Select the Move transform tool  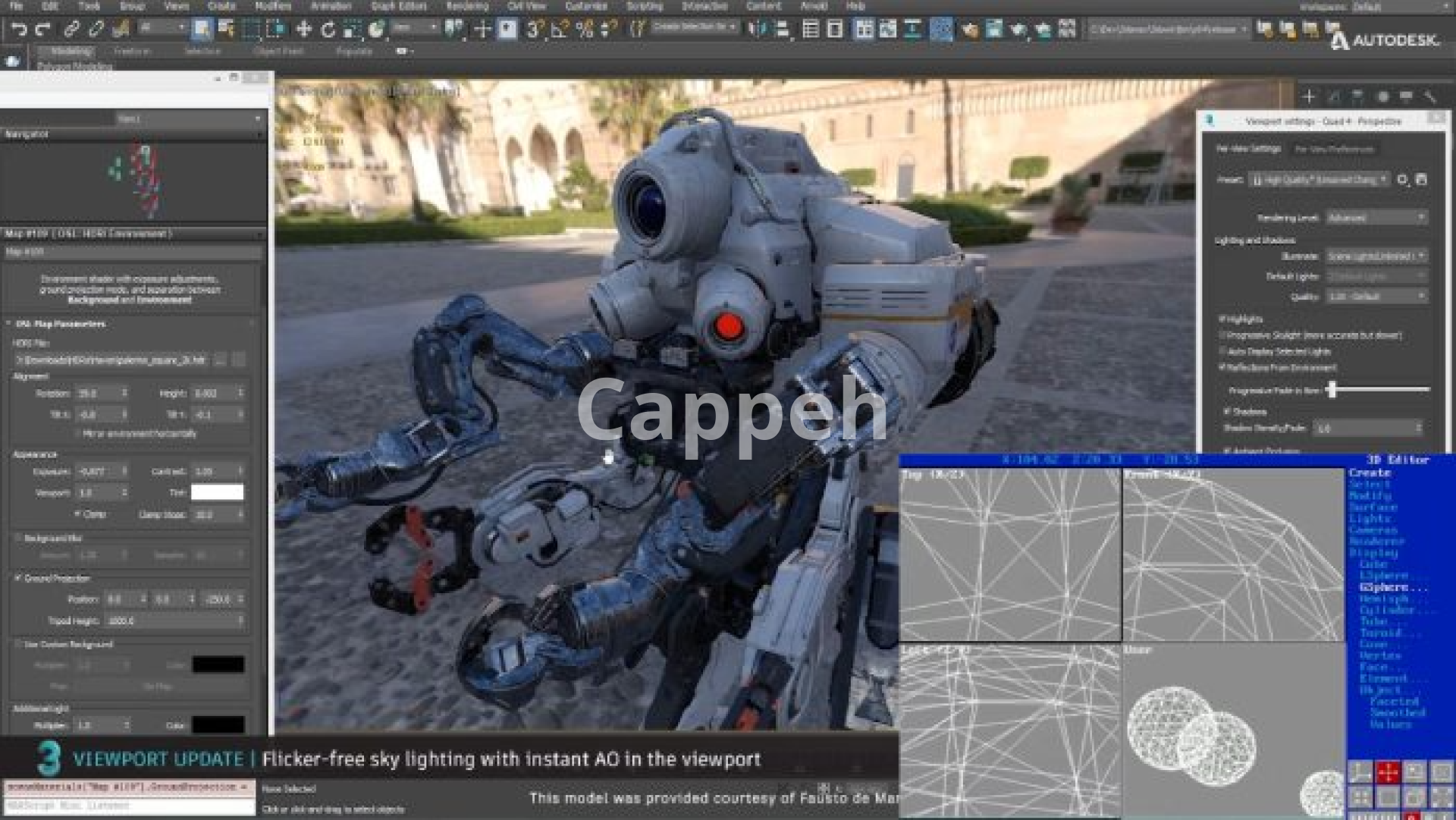click(x=303, y=30)
